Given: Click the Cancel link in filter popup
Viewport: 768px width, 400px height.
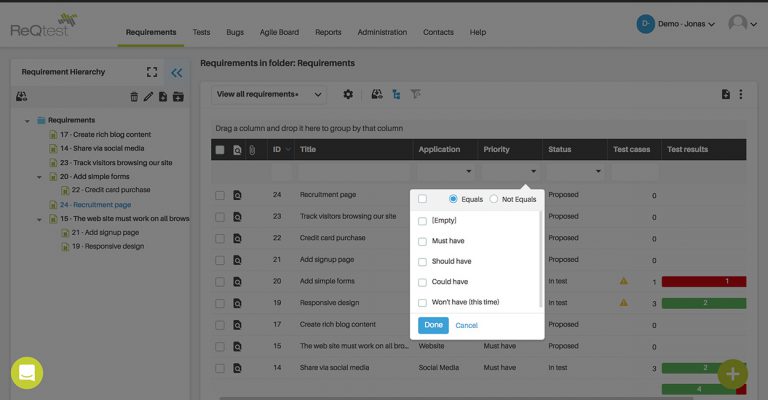Looking at the screenshot, I should [466, 326].
